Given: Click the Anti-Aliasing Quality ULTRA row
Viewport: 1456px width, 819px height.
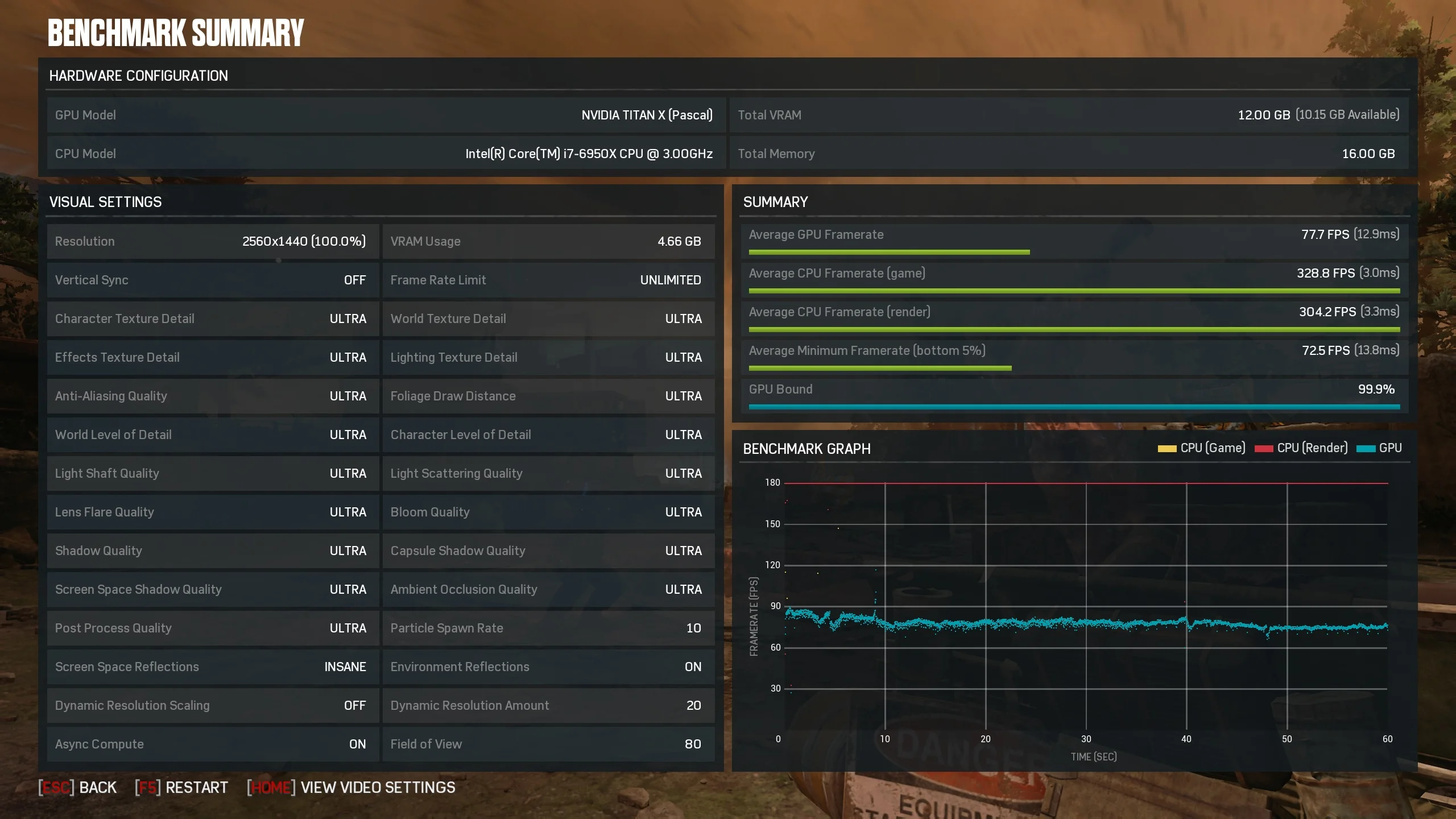Looking at the screenshot, I should tap(213, 396).
